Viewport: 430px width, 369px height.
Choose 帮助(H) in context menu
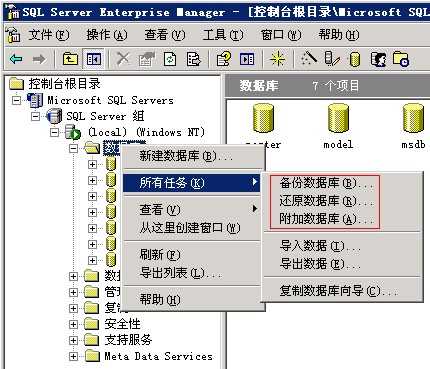(x=191, y=300)
